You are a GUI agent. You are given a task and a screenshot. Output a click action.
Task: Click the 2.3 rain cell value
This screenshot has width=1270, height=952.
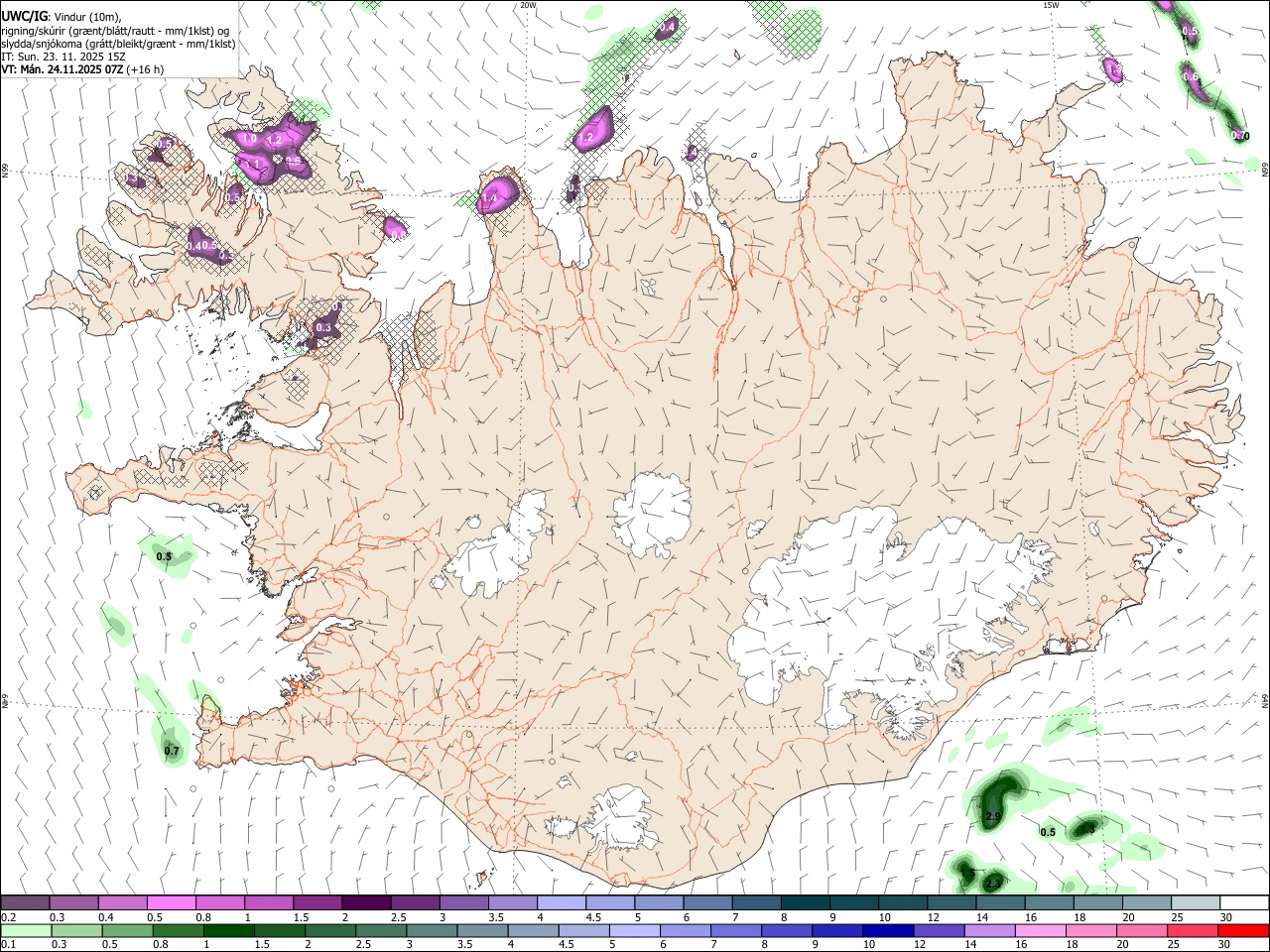tap(993, 883)
